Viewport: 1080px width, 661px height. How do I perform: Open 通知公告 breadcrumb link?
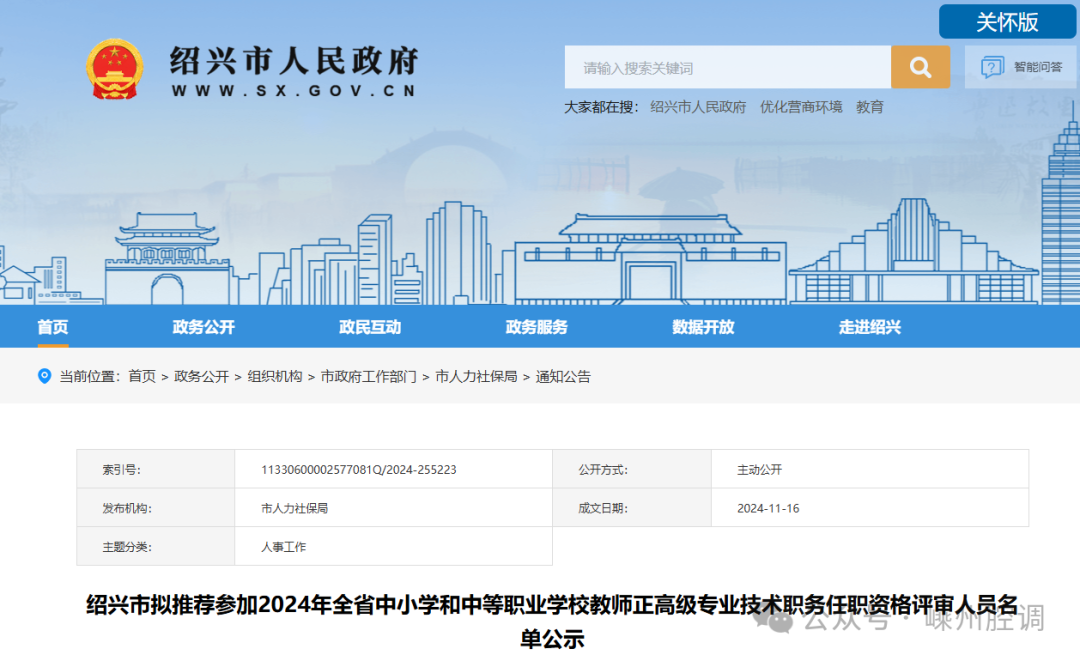[x=563, y=377]
